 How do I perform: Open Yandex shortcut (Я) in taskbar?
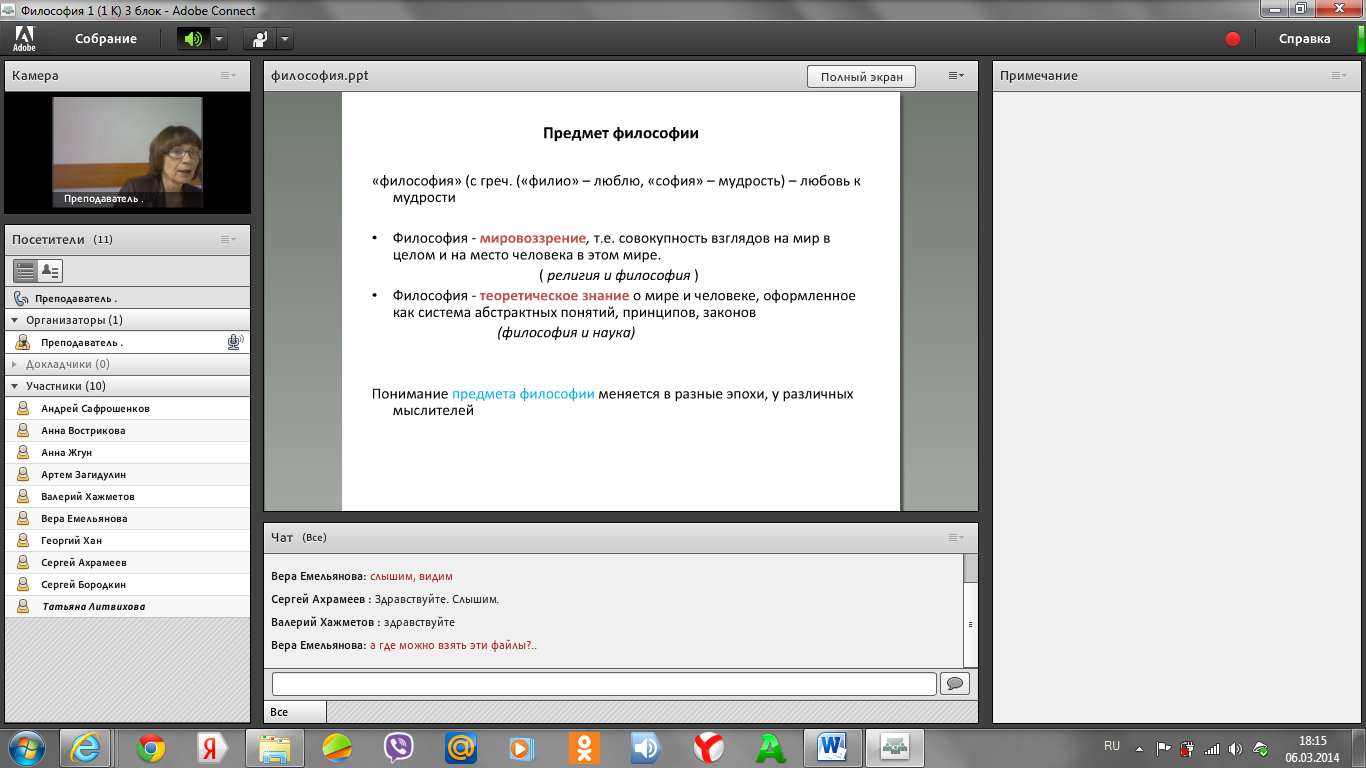[212, 747]
